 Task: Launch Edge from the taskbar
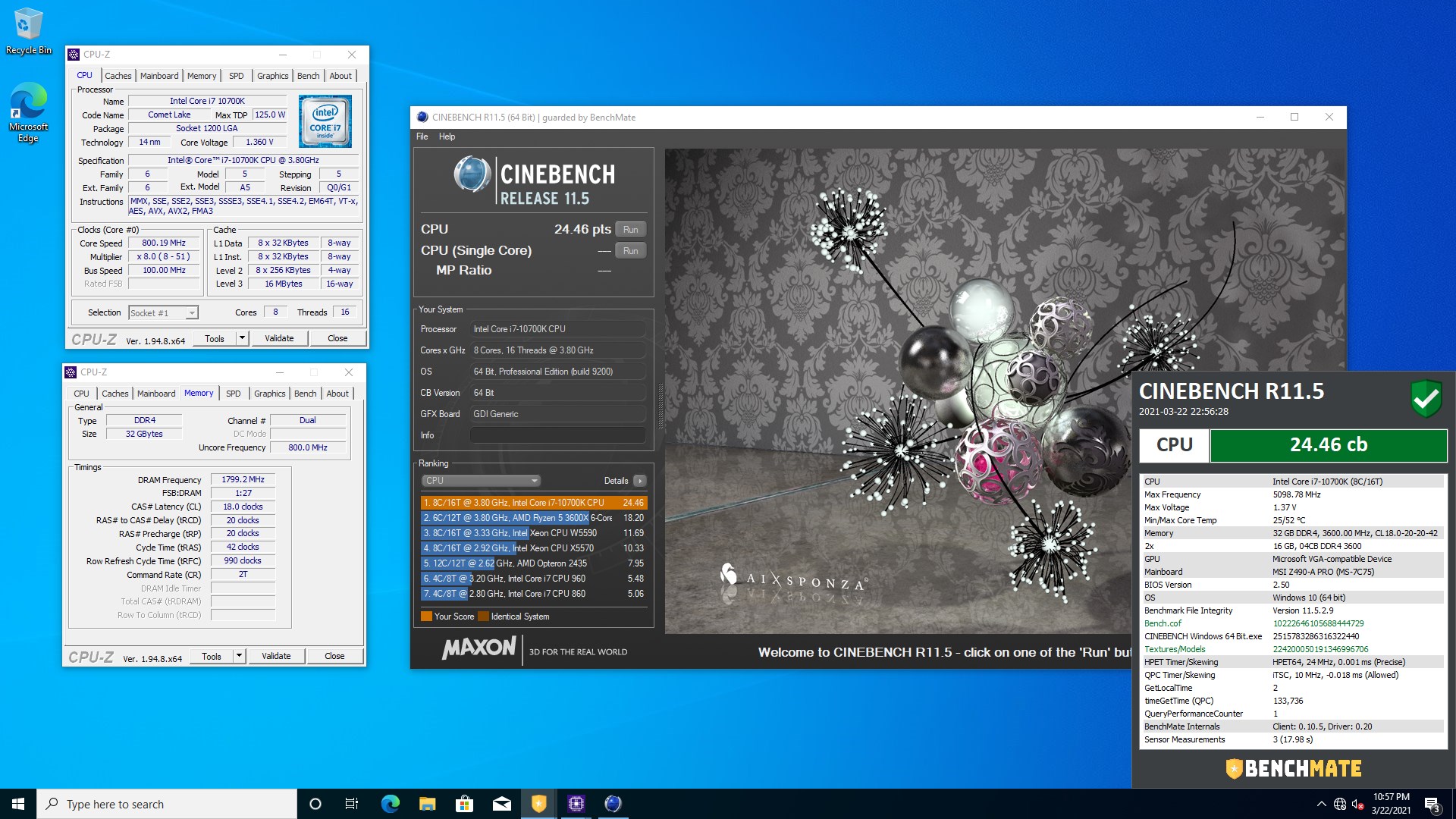coord(390,804)
